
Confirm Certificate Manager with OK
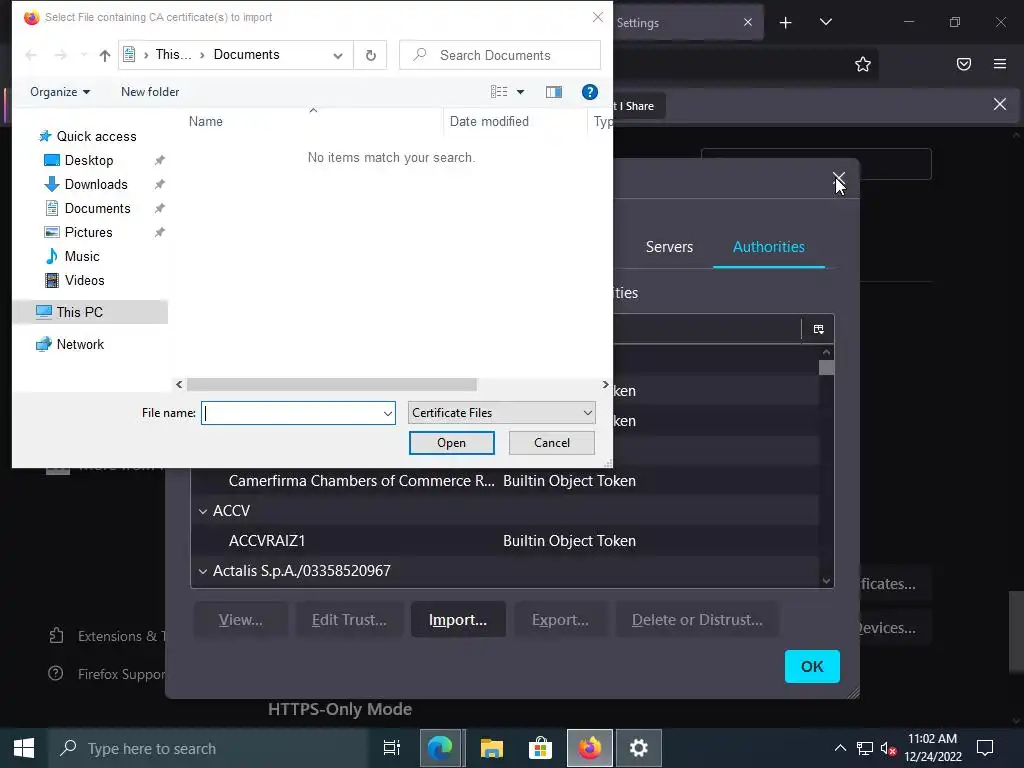(812, 666)
